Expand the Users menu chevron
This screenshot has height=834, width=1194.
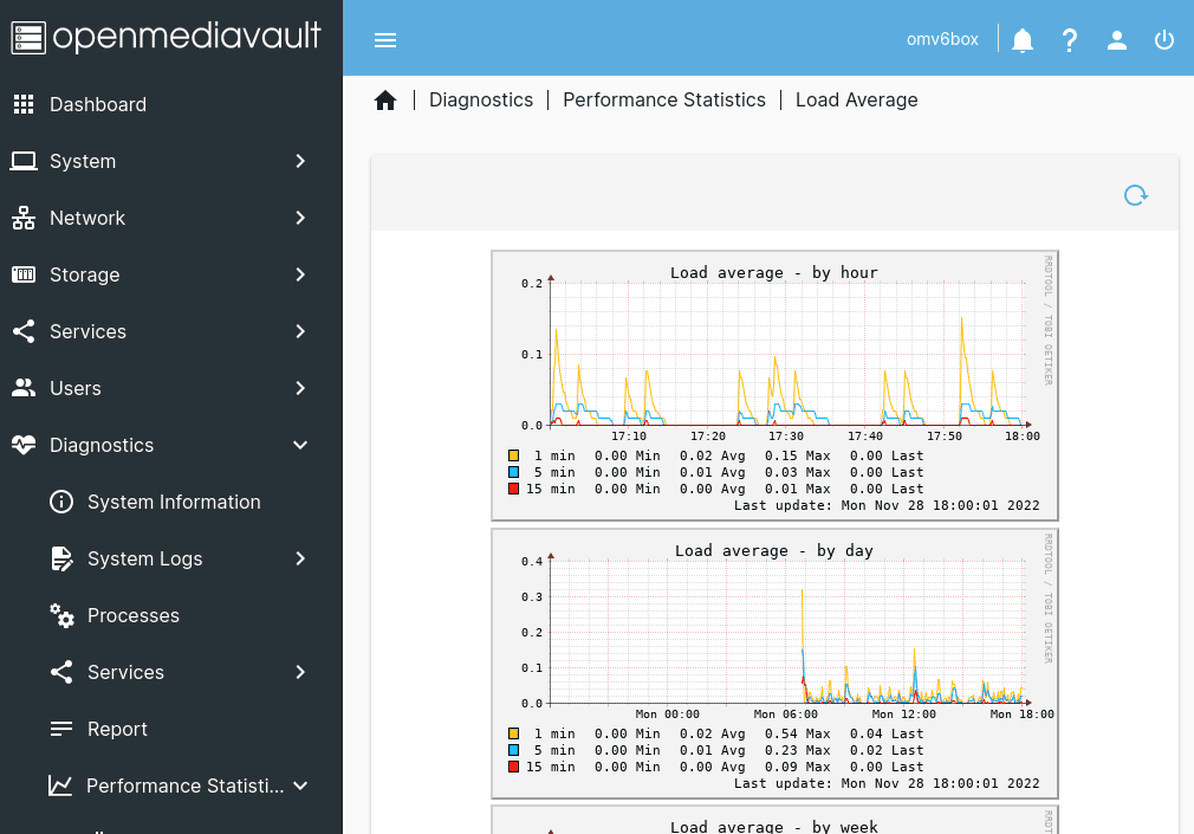tap(301, 388)
